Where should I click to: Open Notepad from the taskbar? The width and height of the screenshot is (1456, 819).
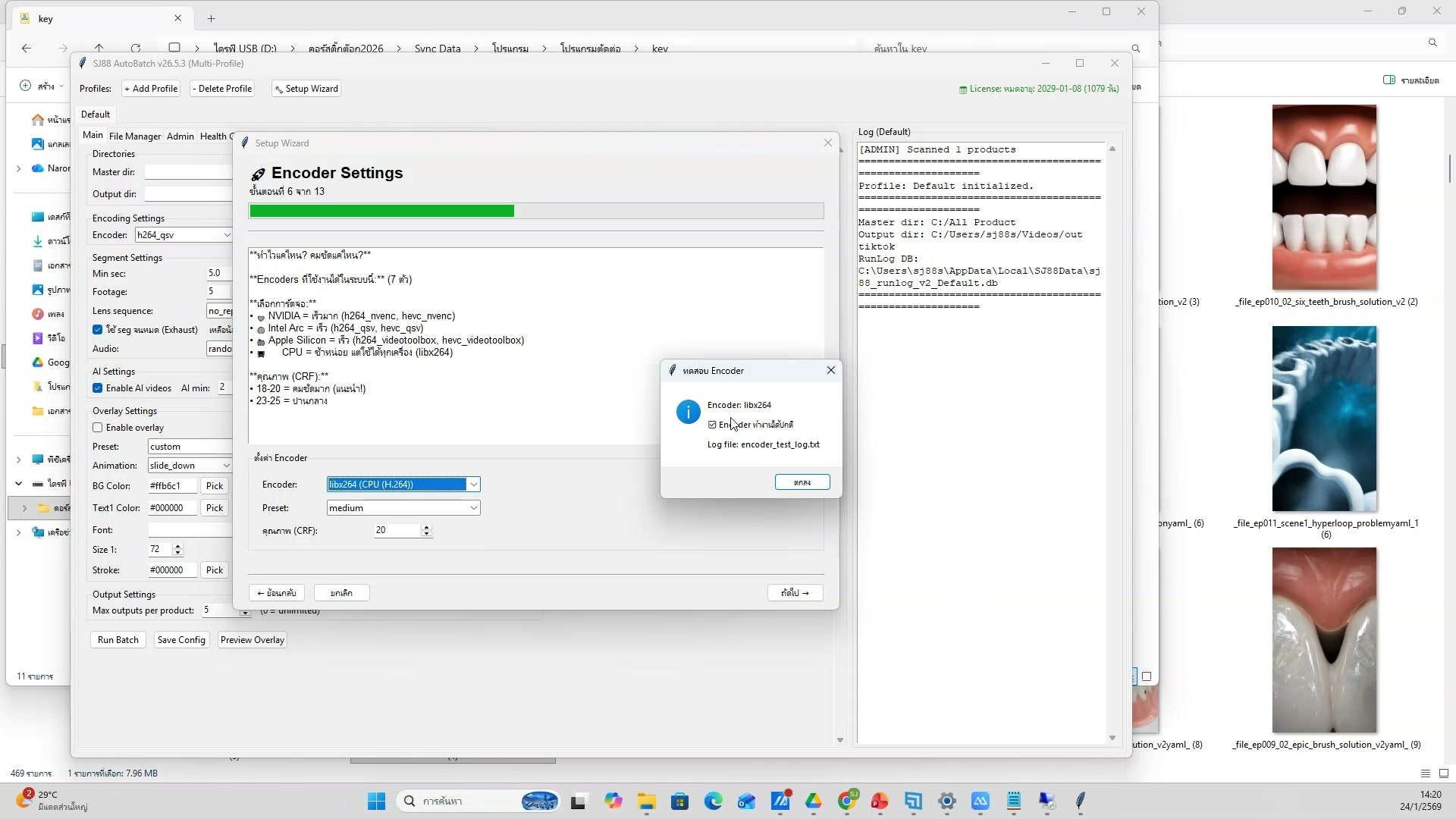pyautogui.click(x=1014, y=801)
